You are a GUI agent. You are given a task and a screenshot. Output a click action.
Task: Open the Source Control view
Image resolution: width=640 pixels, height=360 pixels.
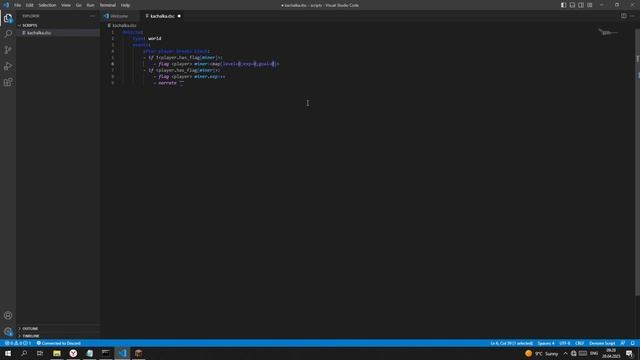[8, 50]
